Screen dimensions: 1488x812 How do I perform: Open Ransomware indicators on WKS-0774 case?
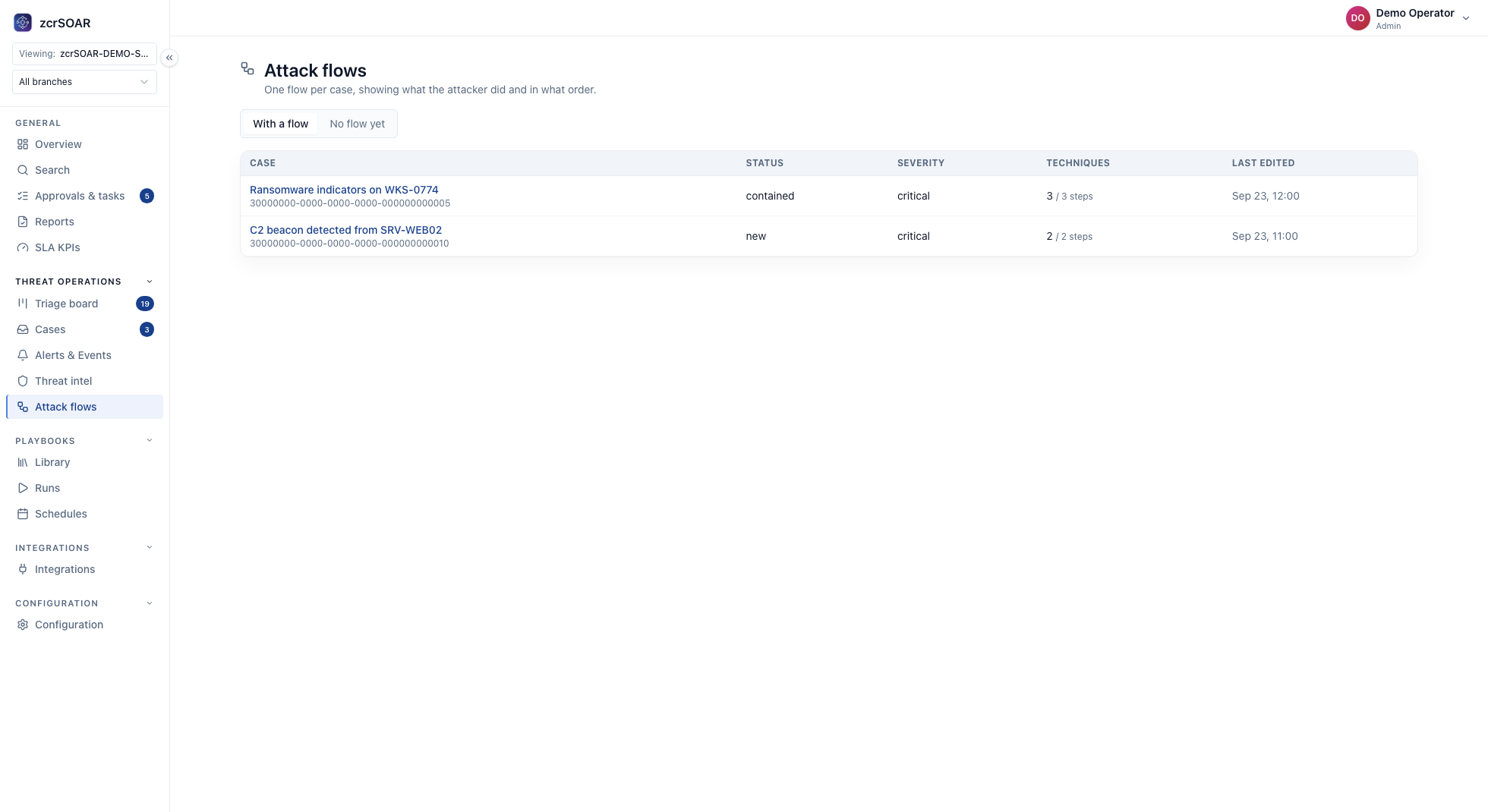click(x=344, y=190)
